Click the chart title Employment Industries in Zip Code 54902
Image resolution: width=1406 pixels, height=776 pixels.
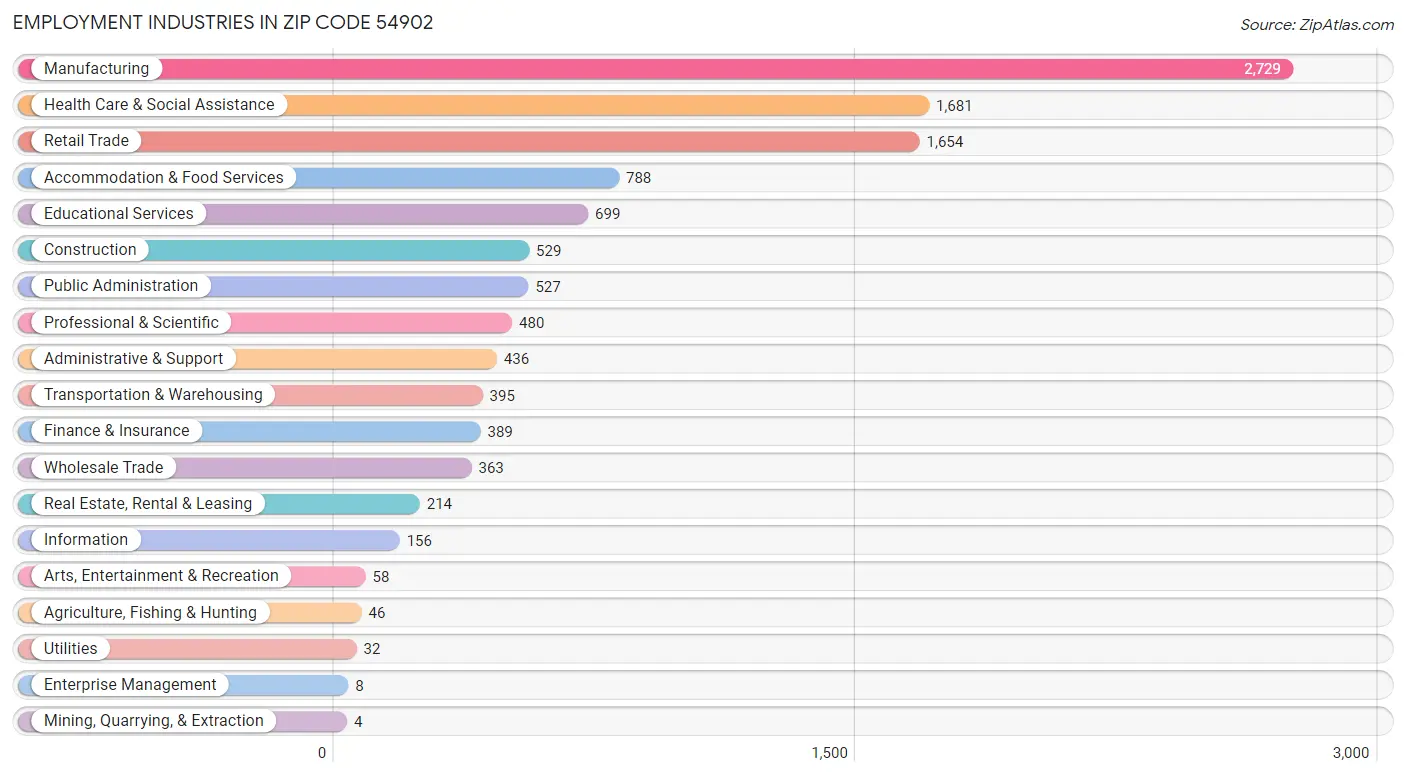pos(223,23)
